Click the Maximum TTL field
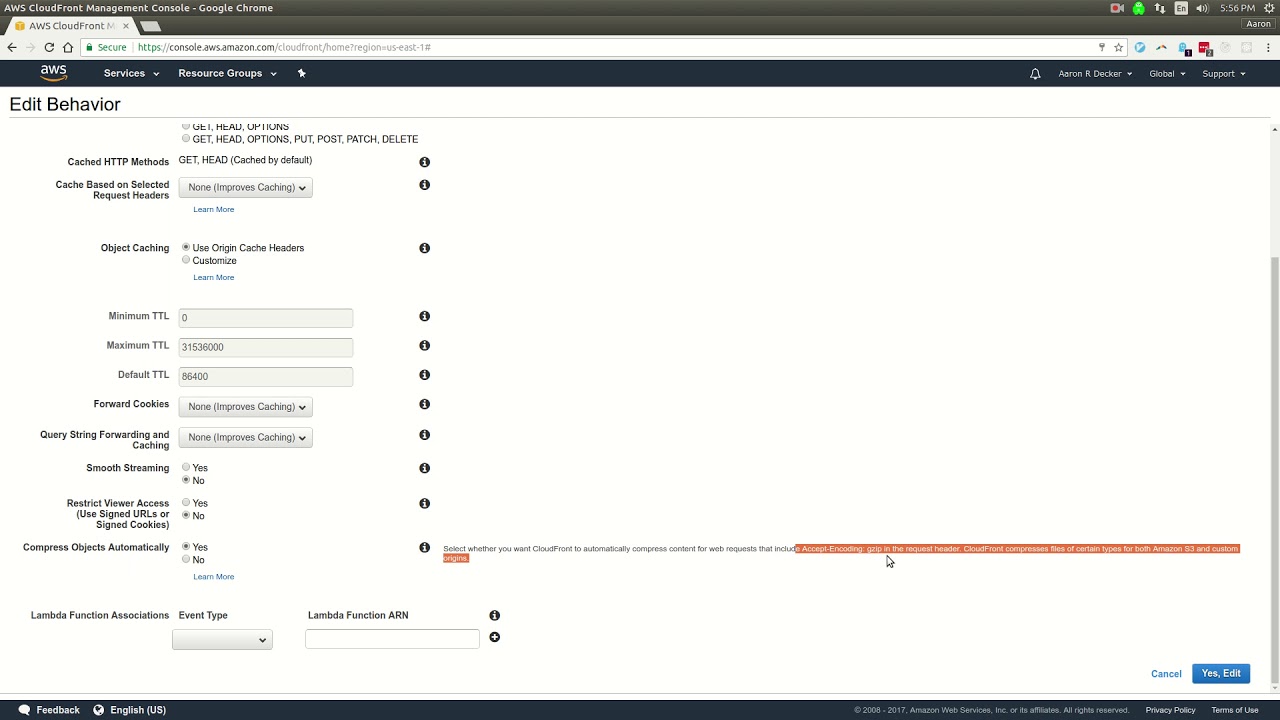This screenshot has width=1280, height=720. tap(266, 347)
